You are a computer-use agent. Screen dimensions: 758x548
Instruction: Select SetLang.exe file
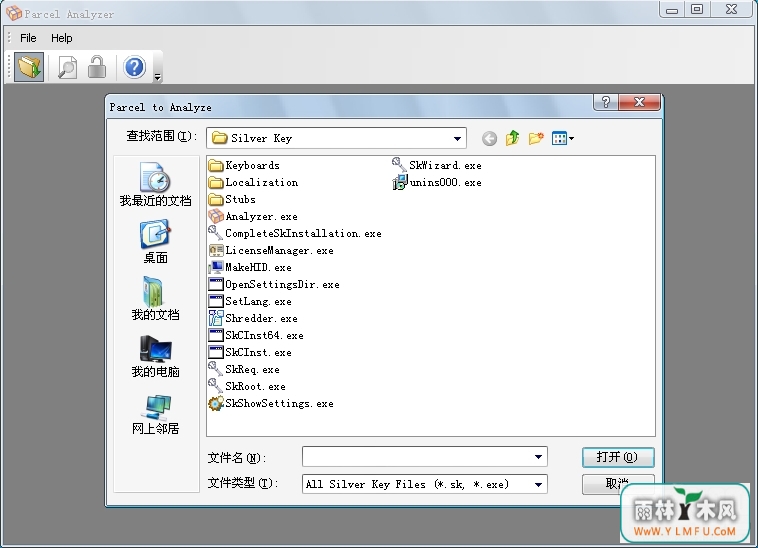pyautogui.click(x=250, y=302)
